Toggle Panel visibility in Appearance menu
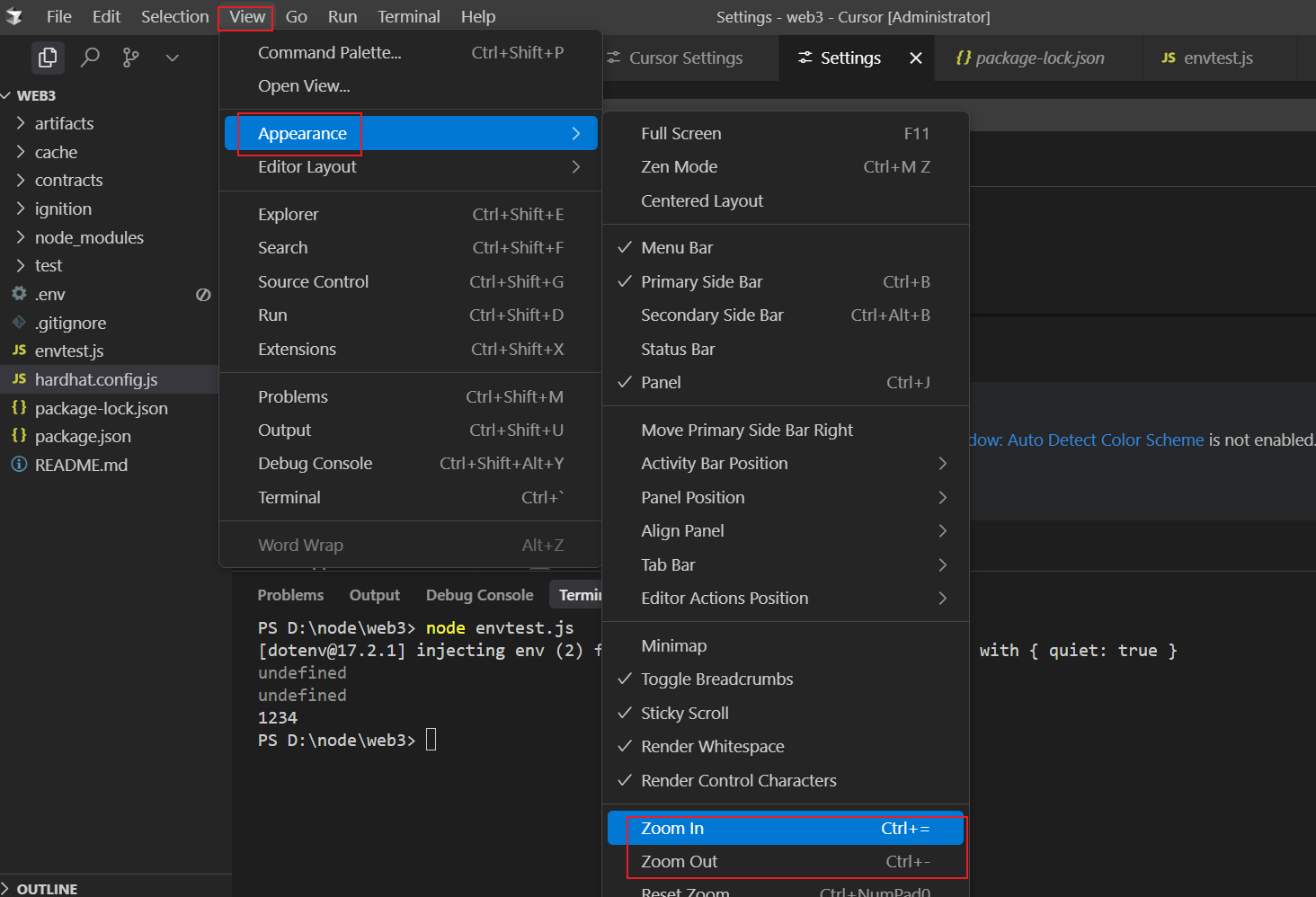 (x=786, y=382)
